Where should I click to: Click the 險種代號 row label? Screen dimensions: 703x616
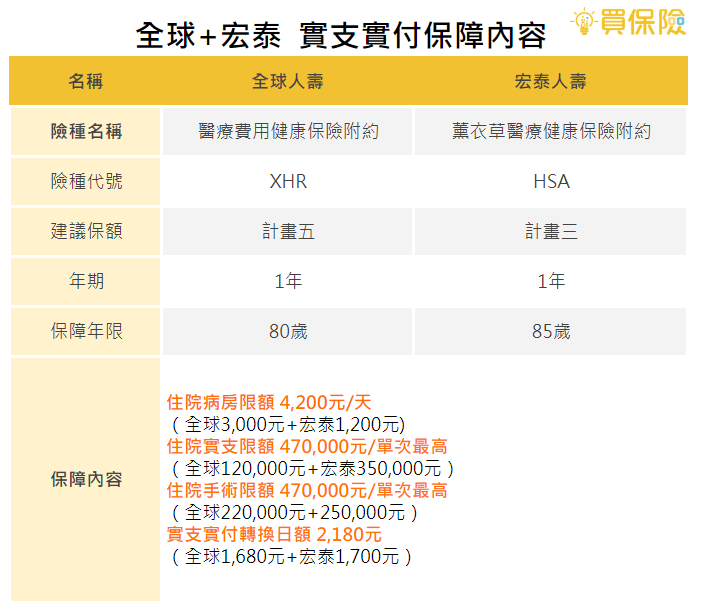point(85,182)
